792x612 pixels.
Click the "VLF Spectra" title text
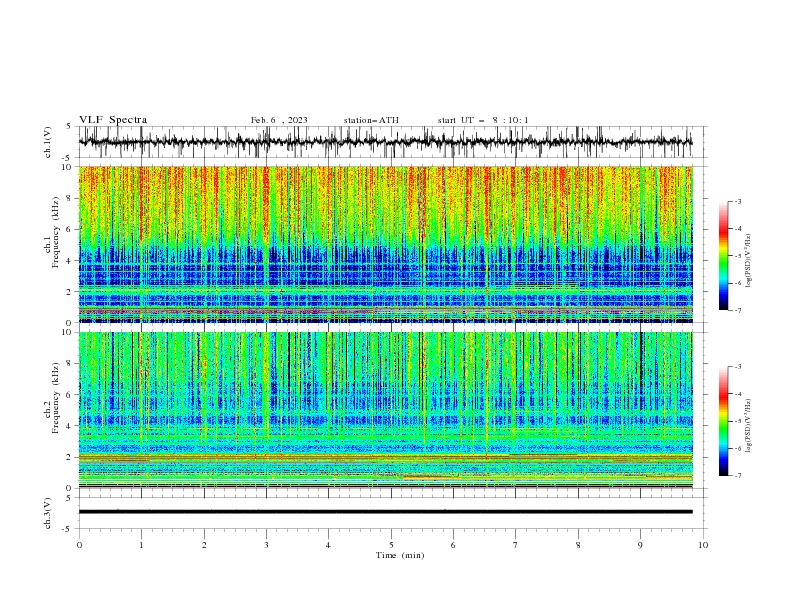tap(113, 120)
